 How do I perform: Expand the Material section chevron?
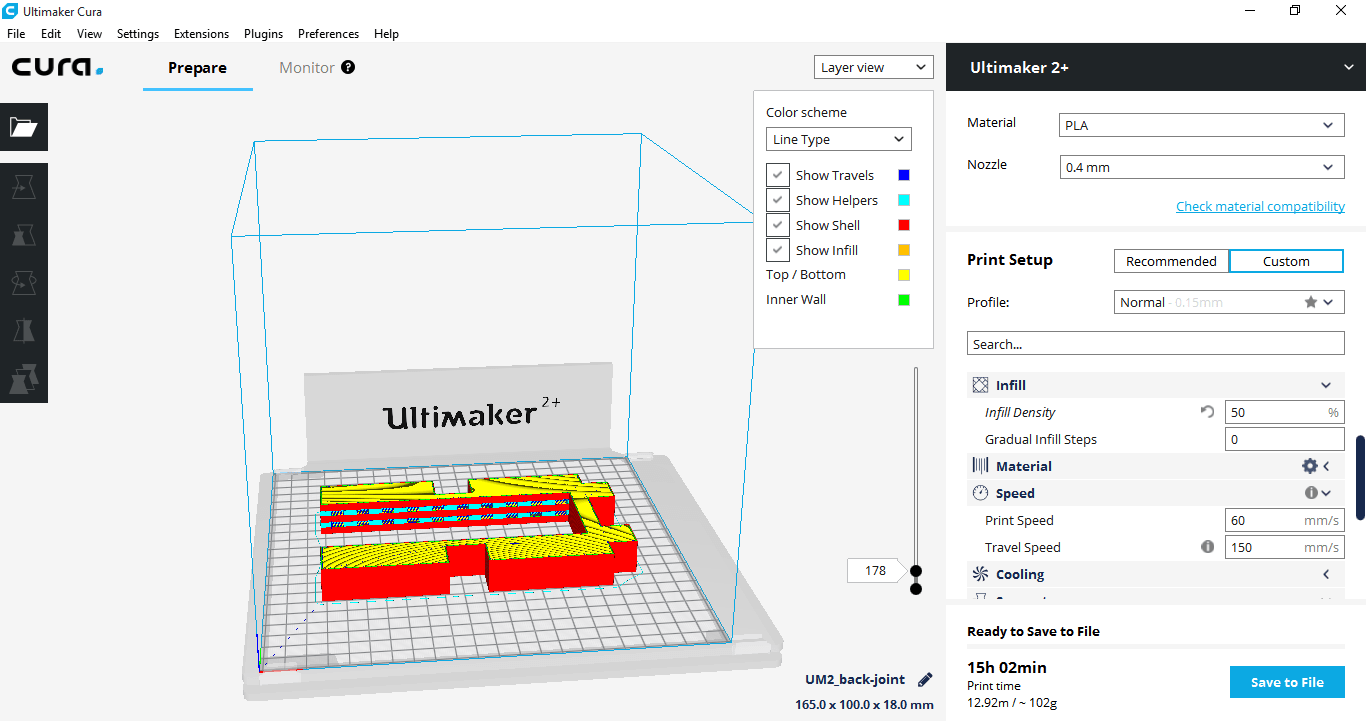tap(1327, 466)
